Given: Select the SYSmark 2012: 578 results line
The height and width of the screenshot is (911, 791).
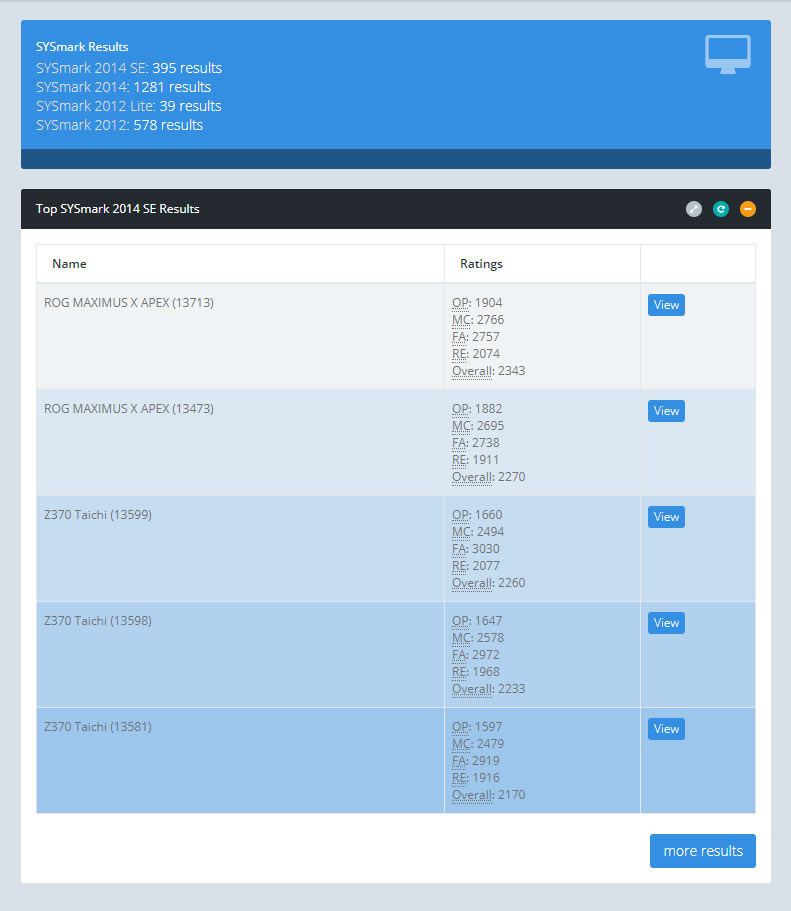Looking at the screenshot, I should point(119,125).
